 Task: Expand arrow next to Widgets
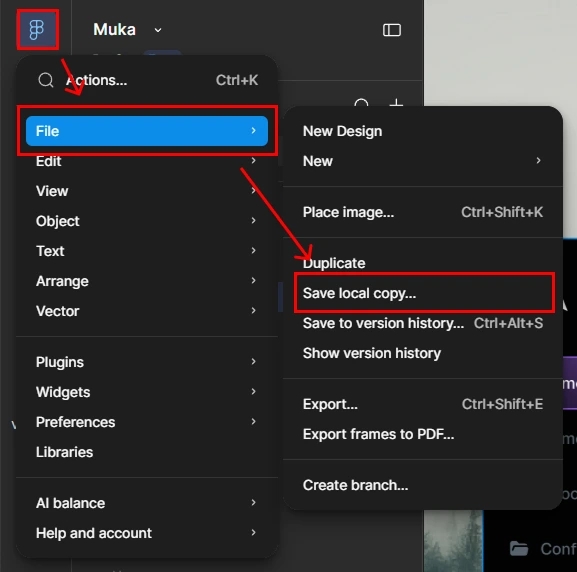[254, 392]
